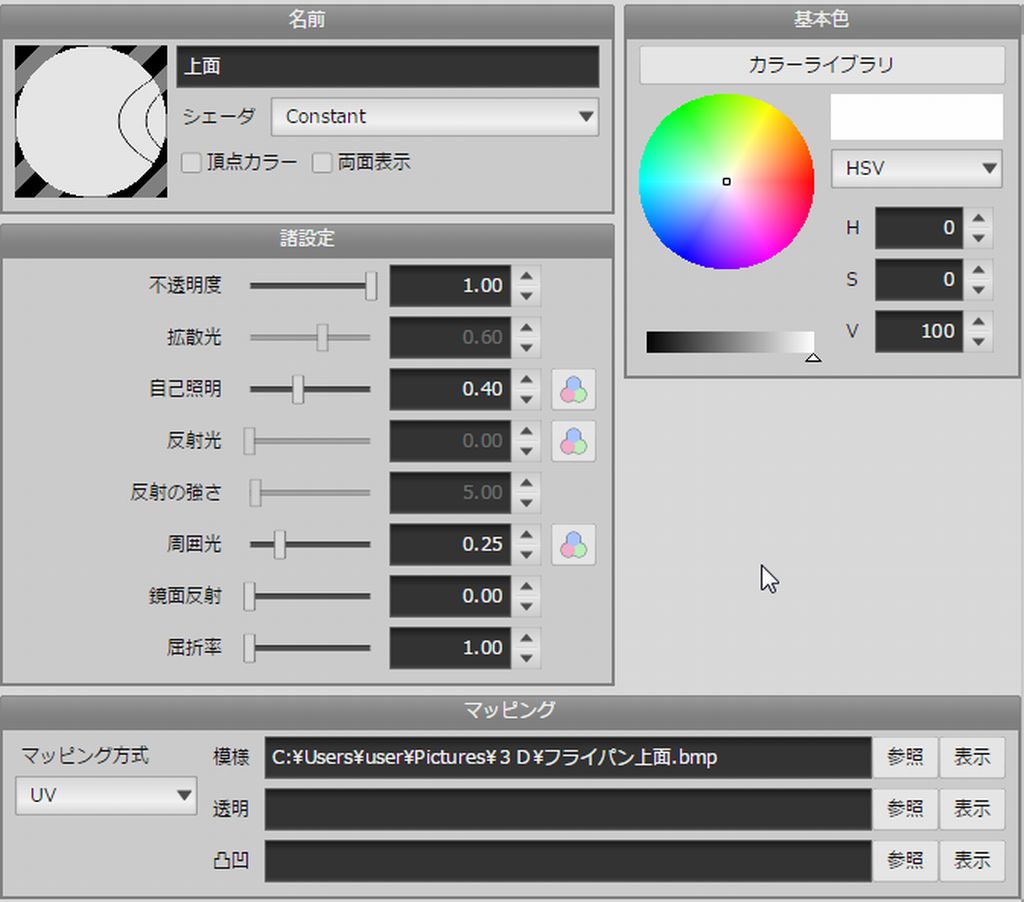Click 表示 button for 透明 texture
The width and height of the screenshot is (1024, 902).
972,809
